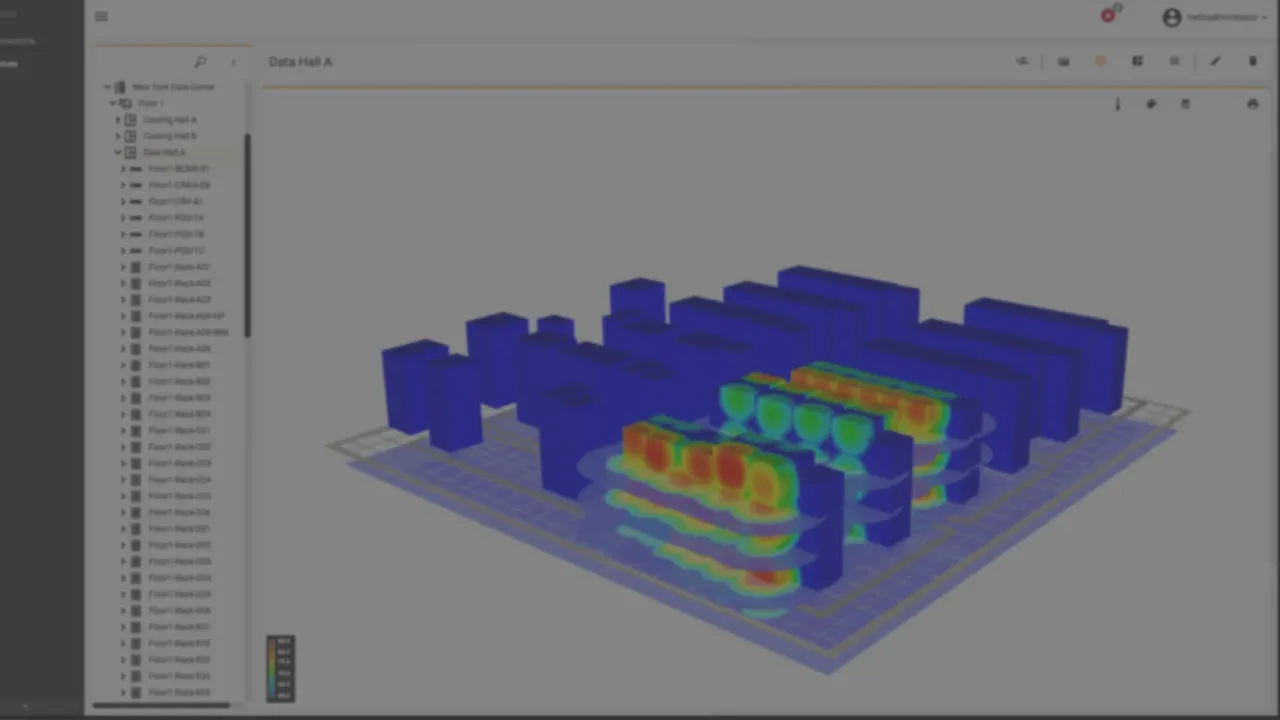
Task: Open the hamburger navigation menu
Action: (x=101, y=16)
